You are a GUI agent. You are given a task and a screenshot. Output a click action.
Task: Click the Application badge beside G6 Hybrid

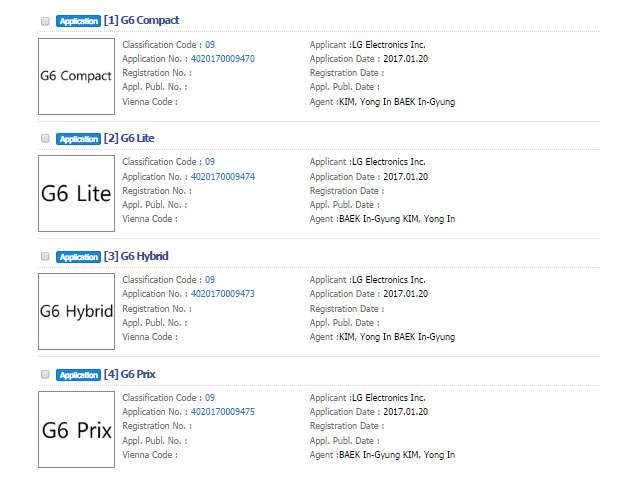(78, 257)
